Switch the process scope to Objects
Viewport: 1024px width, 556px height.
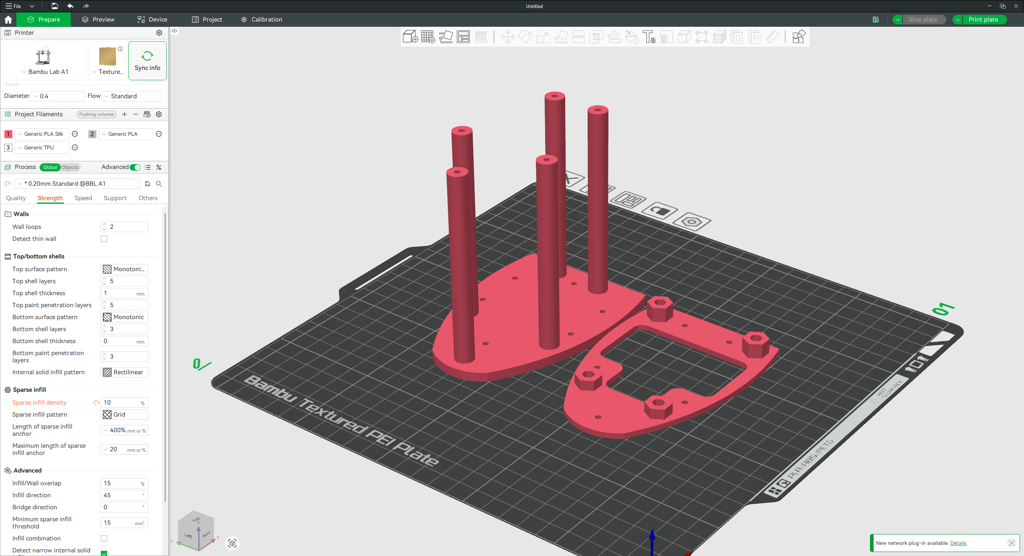pos(70,167)
